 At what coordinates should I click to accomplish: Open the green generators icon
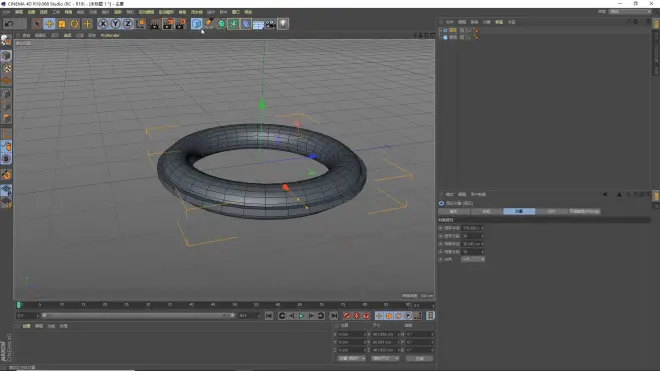point(221,24)
